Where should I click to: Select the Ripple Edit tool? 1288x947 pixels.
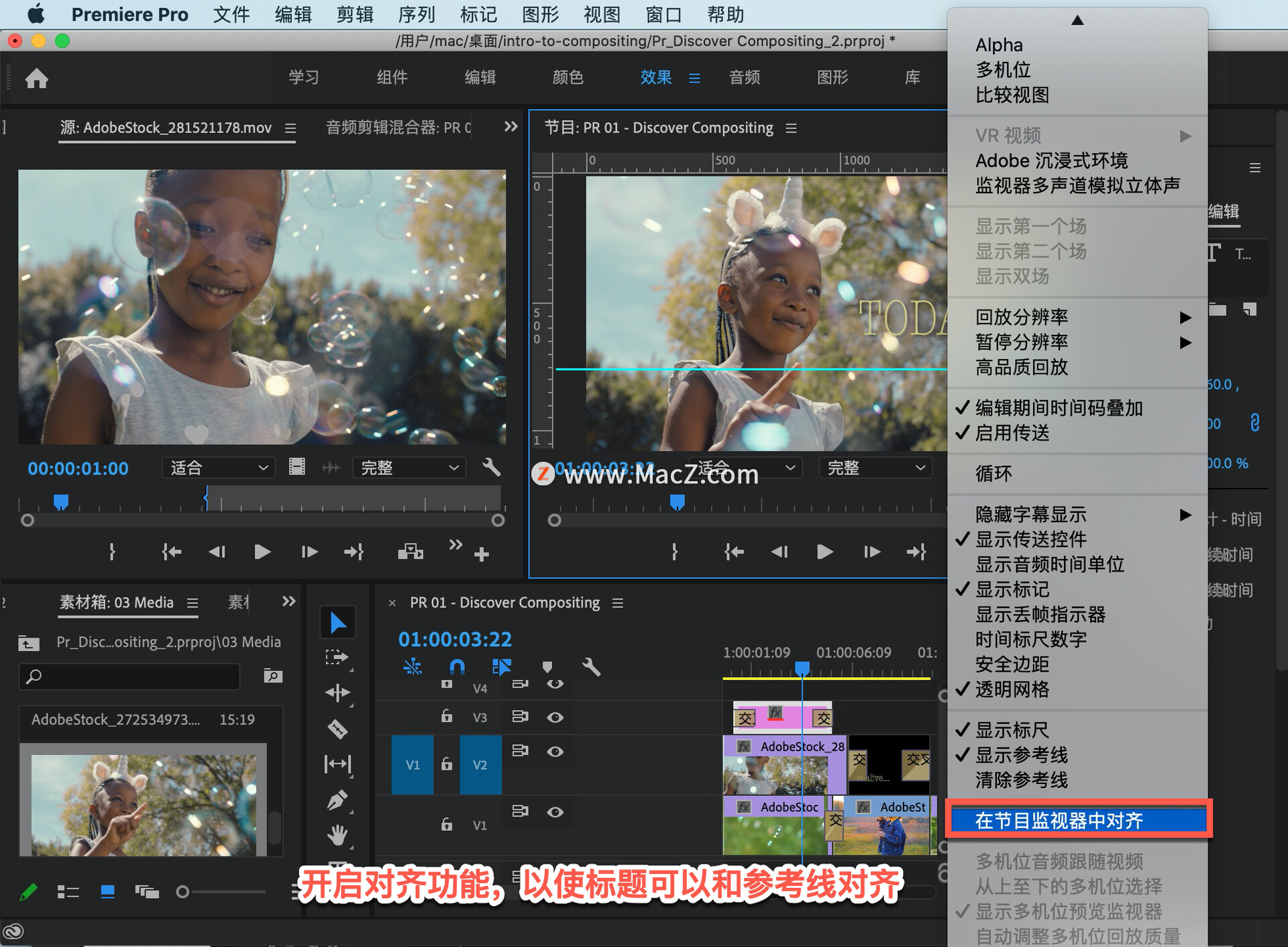point(337,693)
